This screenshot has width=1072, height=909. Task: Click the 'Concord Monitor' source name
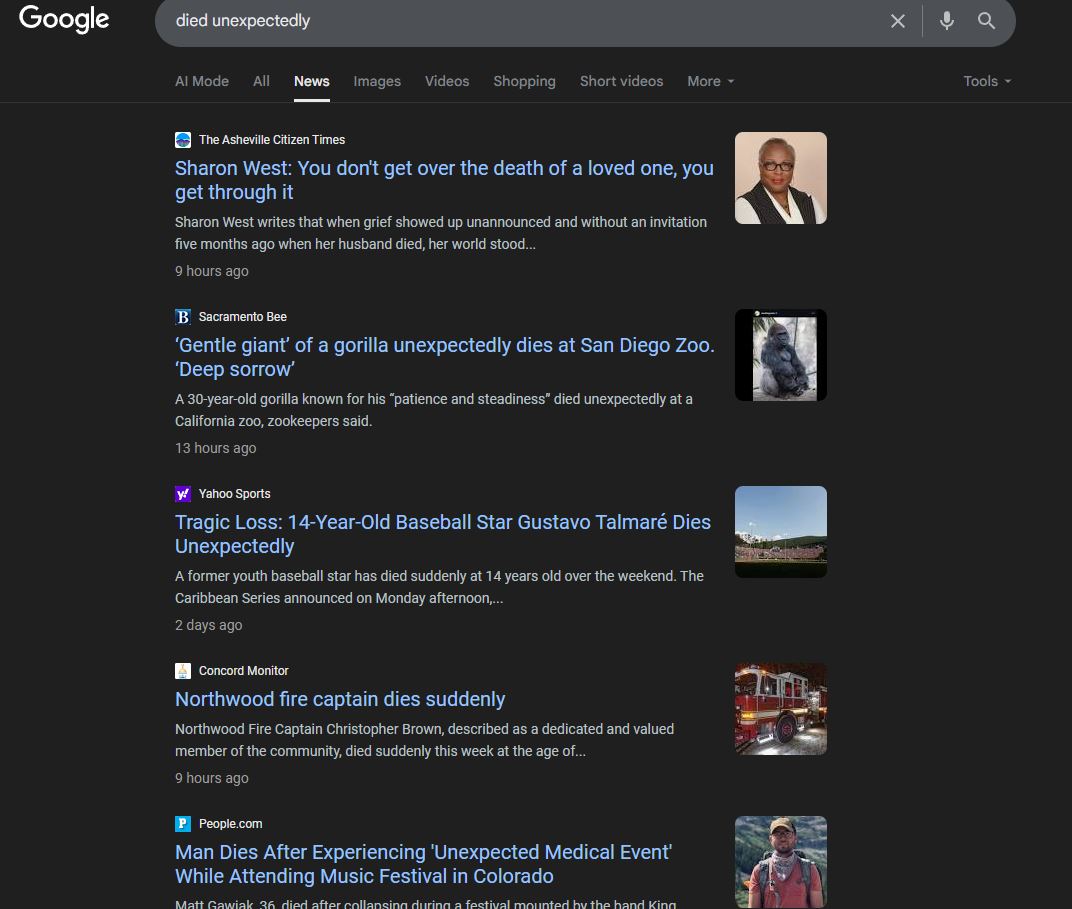[243, 671]
